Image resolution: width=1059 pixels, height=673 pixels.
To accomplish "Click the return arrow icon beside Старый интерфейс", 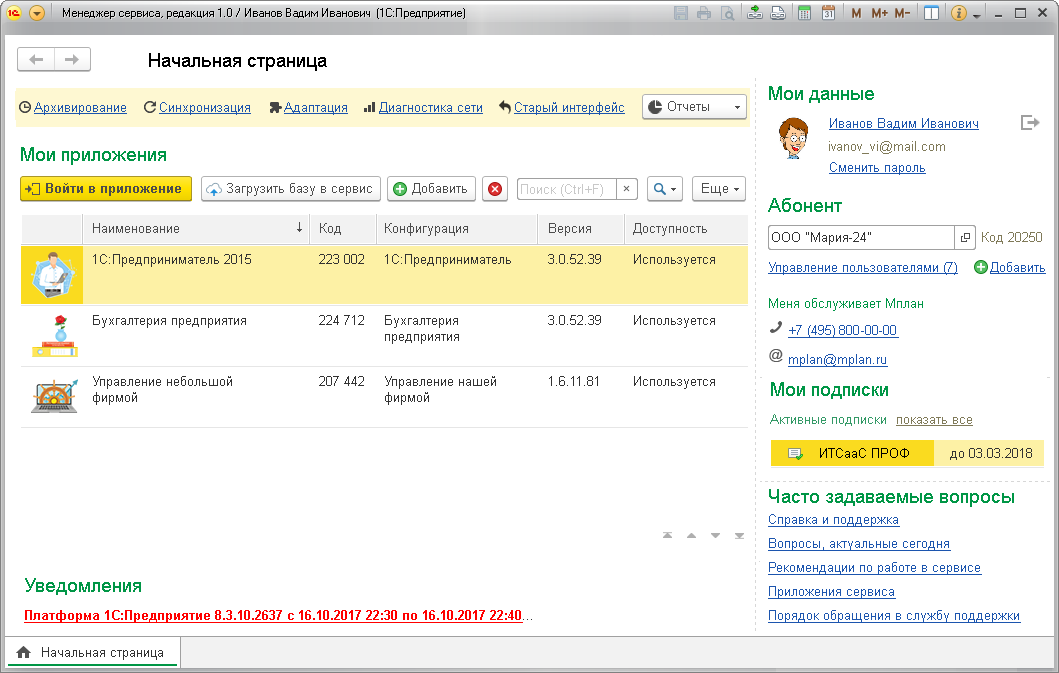I will point(505,107).
